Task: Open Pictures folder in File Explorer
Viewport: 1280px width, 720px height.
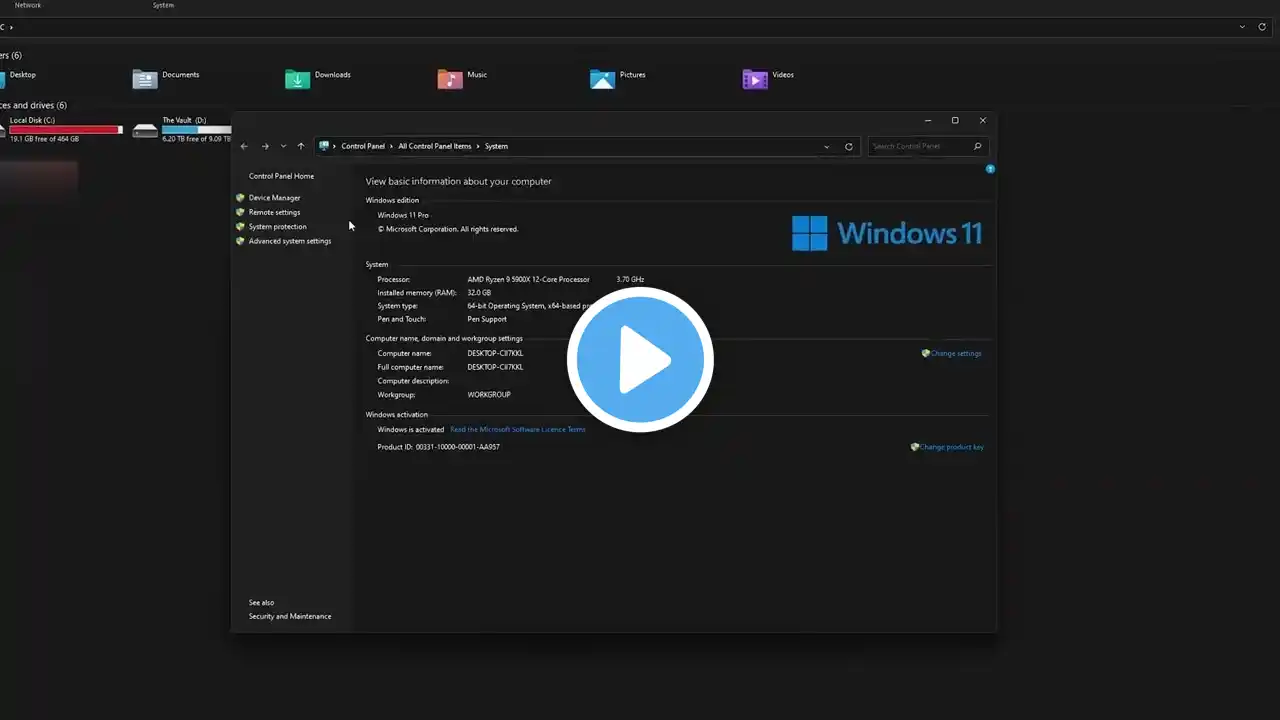Action: (x=618, y=78)
